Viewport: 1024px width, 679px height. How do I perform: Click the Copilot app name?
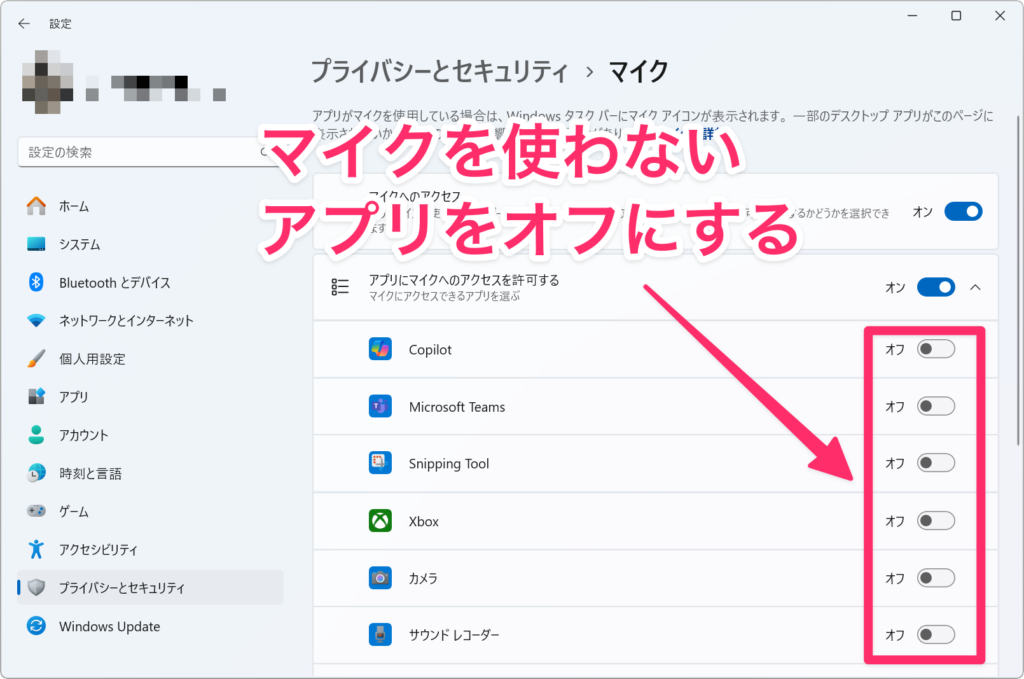pyautogui.click(x=430, y=349)
